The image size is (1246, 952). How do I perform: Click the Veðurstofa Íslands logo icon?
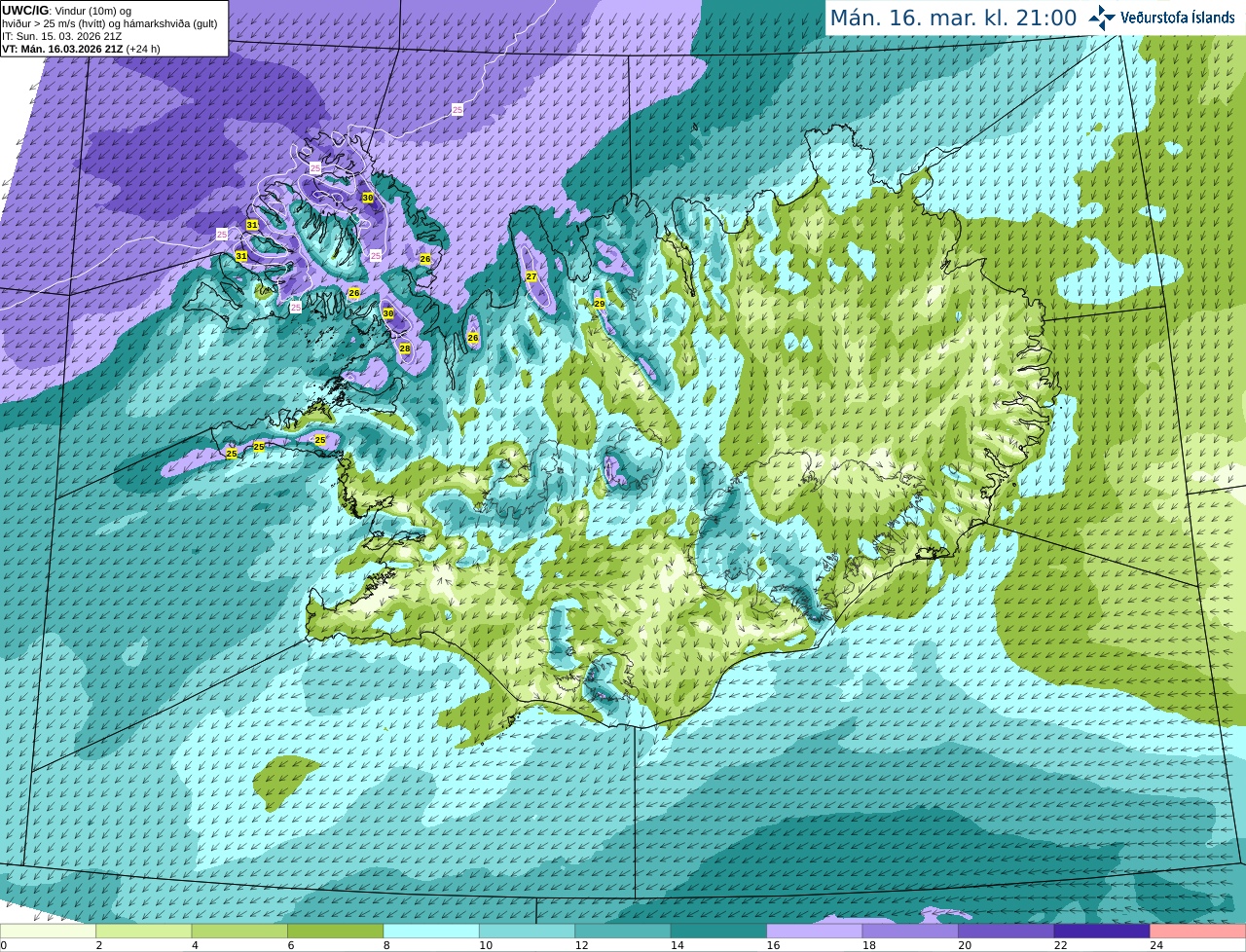click(1101, 18)
